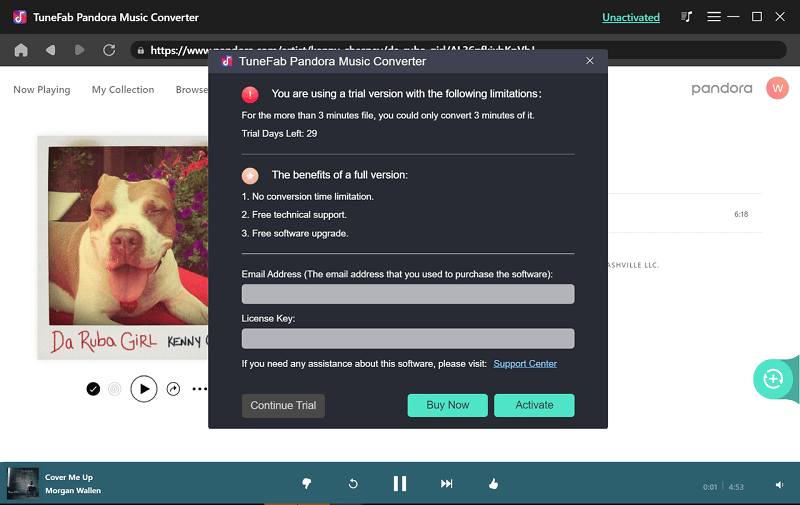Screen dimensions: 800x505
Task: Open the hamburger menu in the title bar
Action: [x=714, y=17]
